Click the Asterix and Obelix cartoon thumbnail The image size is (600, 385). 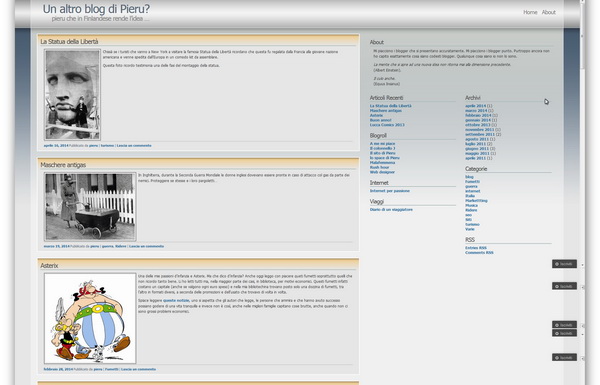coord(90,318)
